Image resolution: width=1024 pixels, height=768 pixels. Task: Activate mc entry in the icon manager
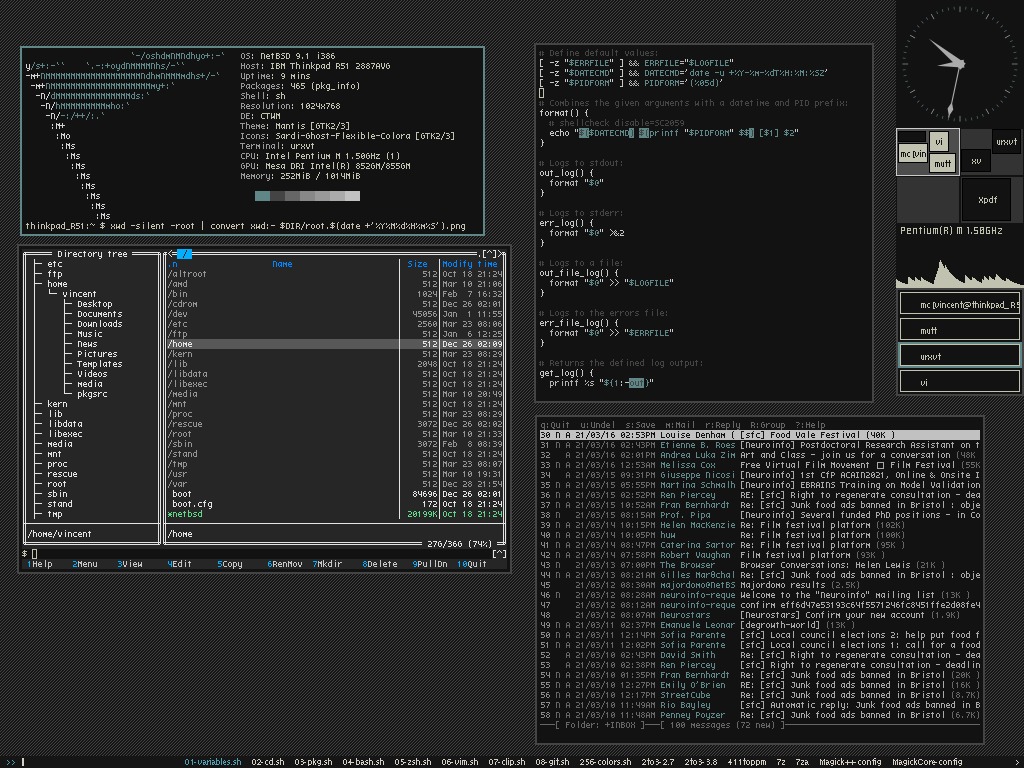(959, 304)
